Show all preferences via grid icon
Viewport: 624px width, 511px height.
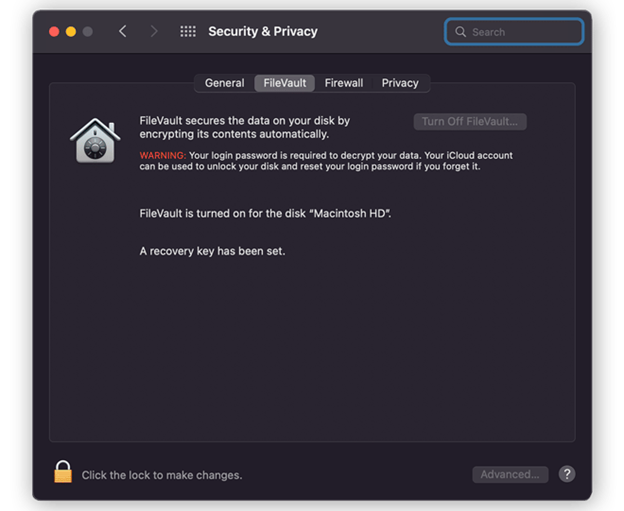[187, 31]
